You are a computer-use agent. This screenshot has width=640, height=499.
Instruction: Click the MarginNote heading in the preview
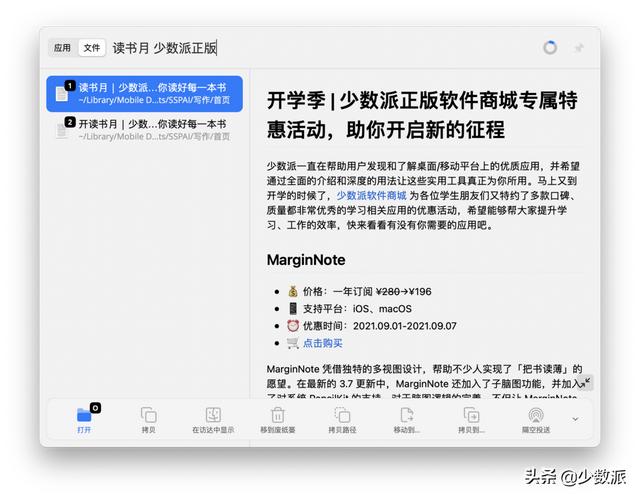[x=306, y=260]
